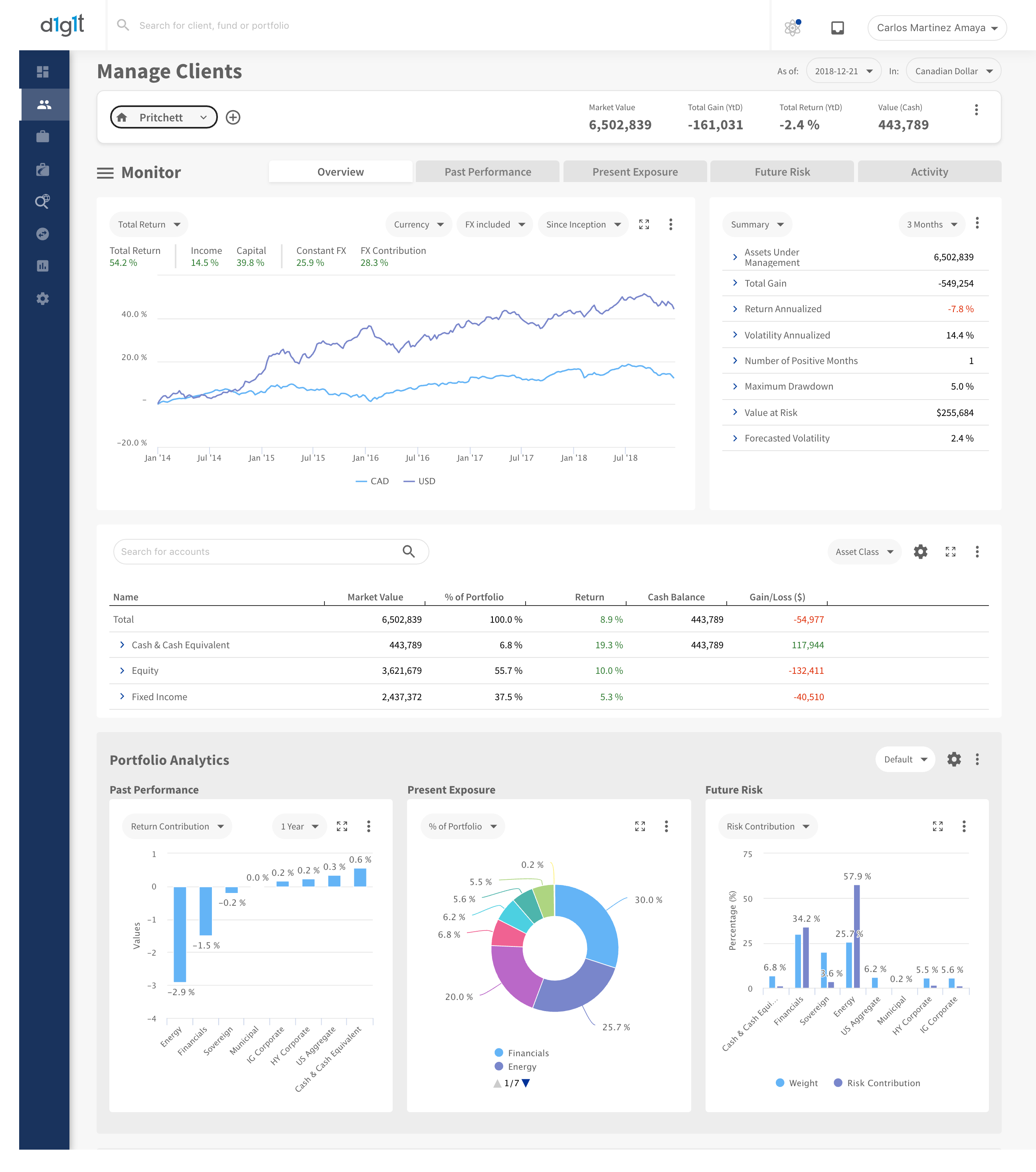1036x1172 pixels.
Task: Open the Canadian Dollar currency dropdown
Action: [x=953, y=71]
